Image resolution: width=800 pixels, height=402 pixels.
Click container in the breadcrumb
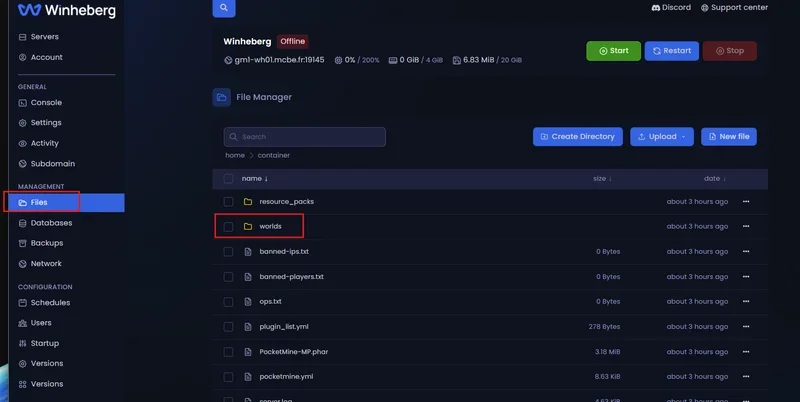click(x=273, y=156)
